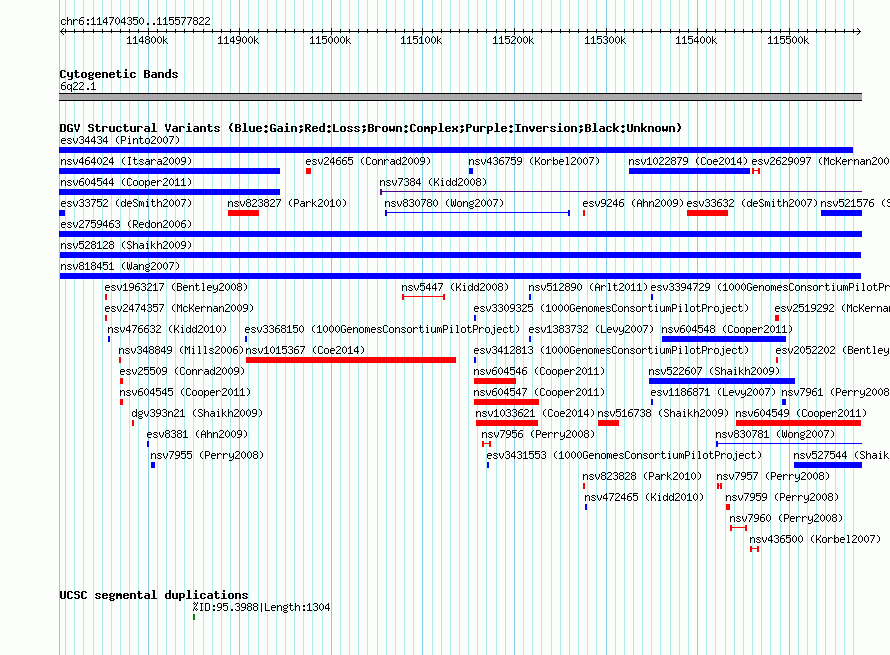Screen dimensions: 890x655
Task: Click esv1383732 (Levy2007) label
Action: coord(591,329)
